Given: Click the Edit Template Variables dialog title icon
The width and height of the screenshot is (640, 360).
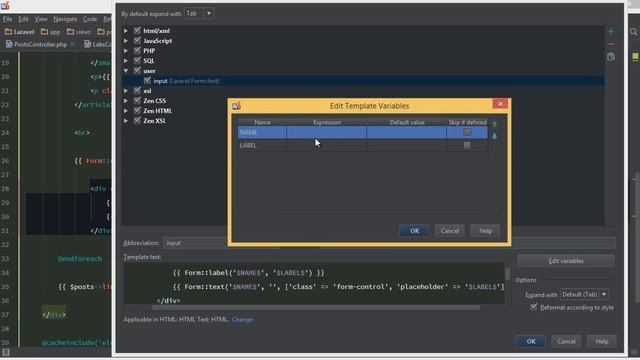Looking at the screenshot, I should pyautogui.click(x=236, y=106).
